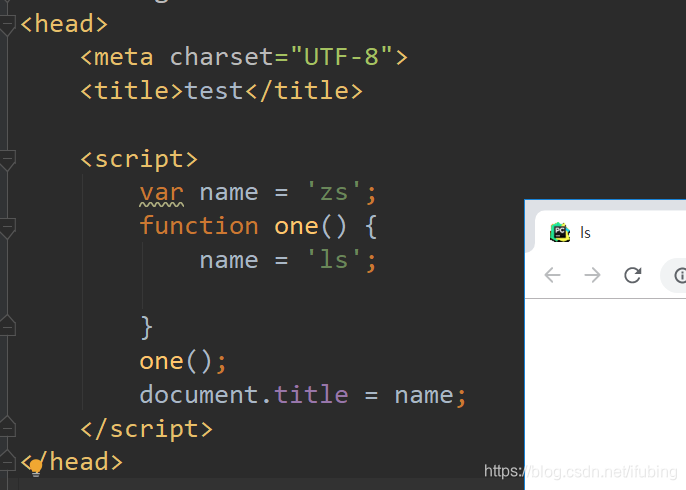Click the closing head tag text
The height and width of the screenshot is (490, 686).
[72, 462]
